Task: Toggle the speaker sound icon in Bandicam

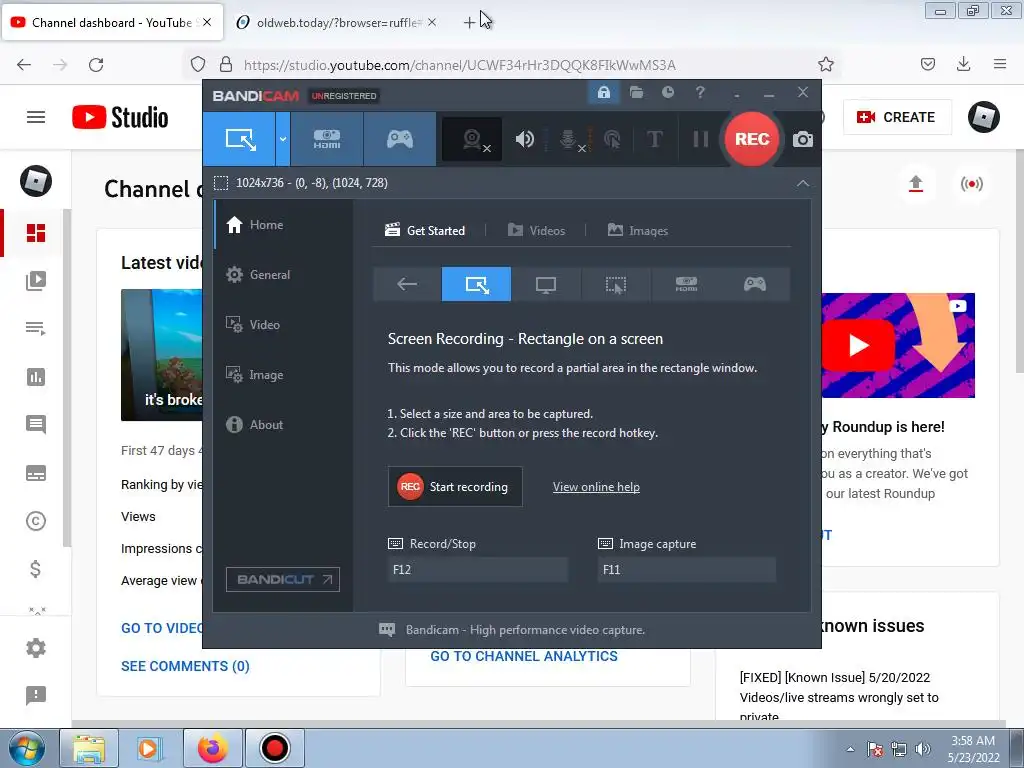Action: [x=524, y=139]
